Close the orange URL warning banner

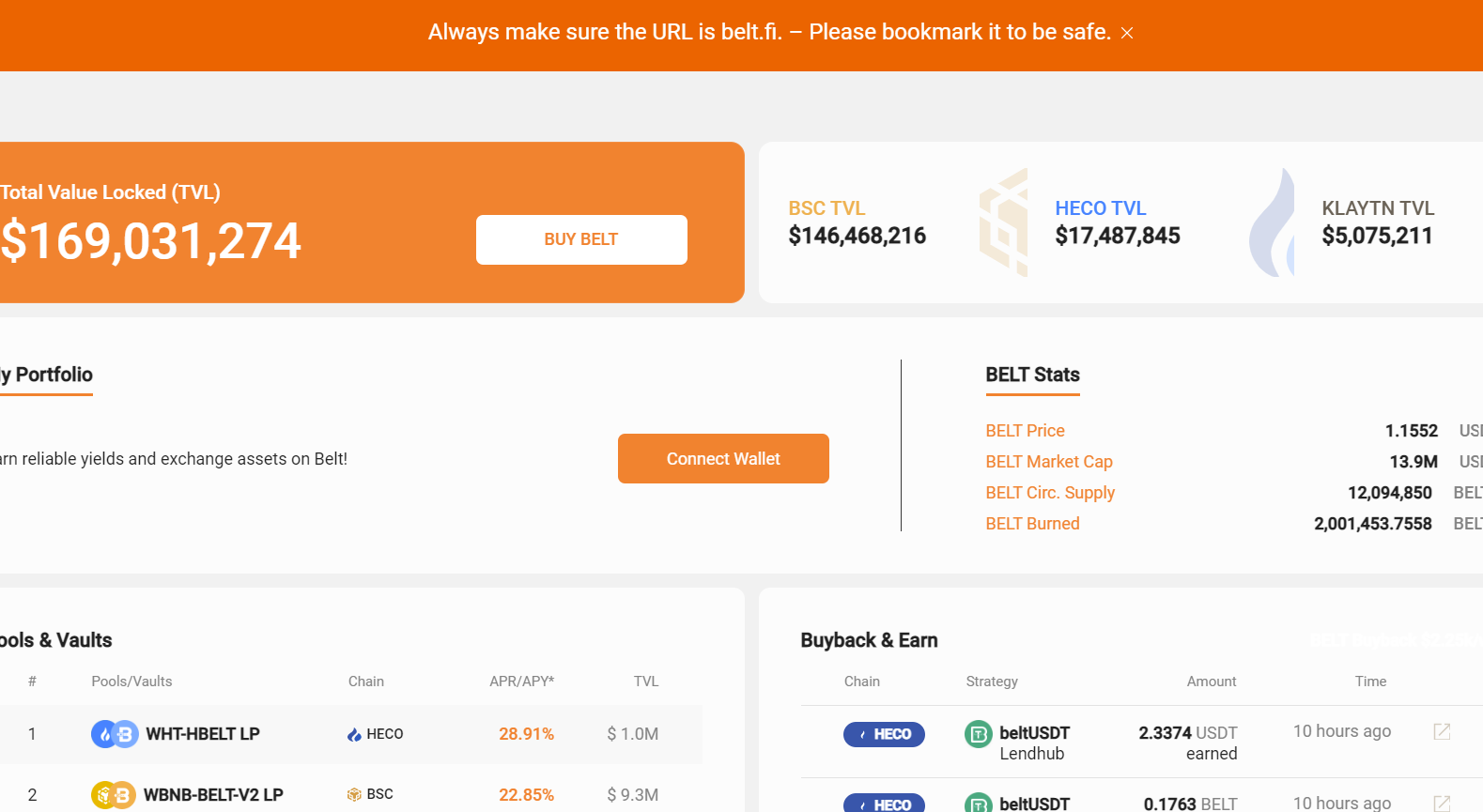click(1127, 33)
